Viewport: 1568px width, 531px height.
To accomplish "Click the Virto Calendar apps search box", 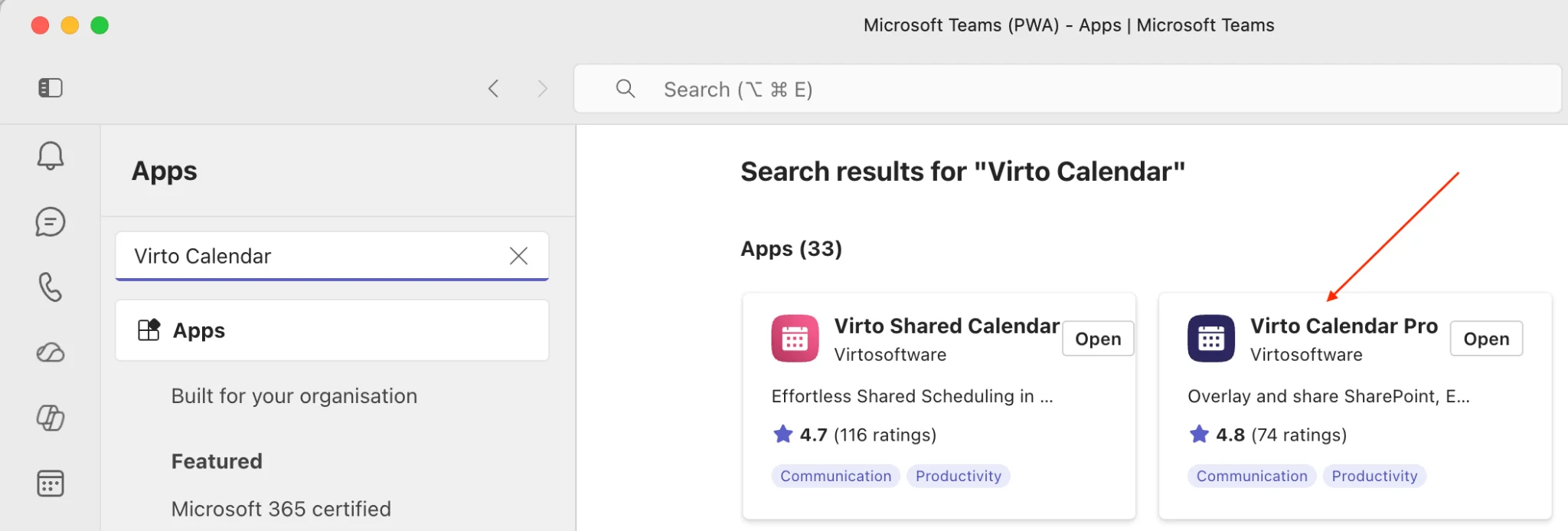I will coord(332,256).
